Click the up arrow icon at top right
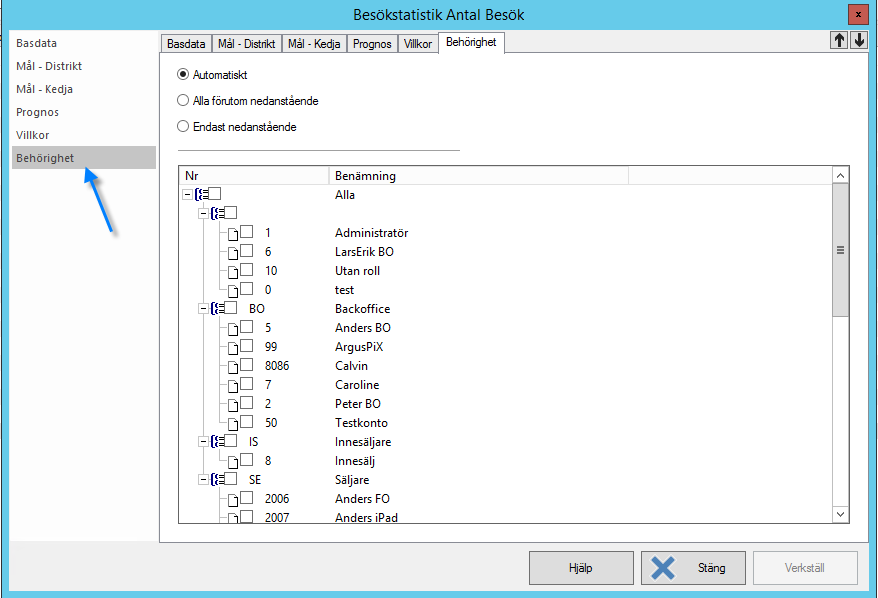The height and width of the screenshot is (598, 878). point(839,40)
